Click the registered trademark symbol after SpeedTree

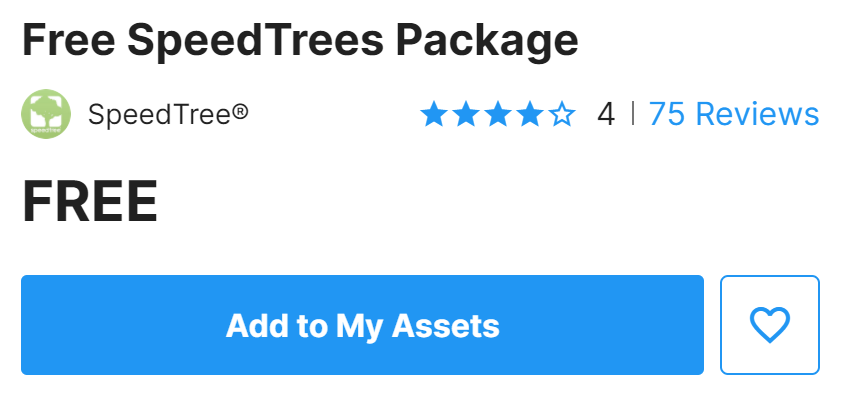[240, 112]
